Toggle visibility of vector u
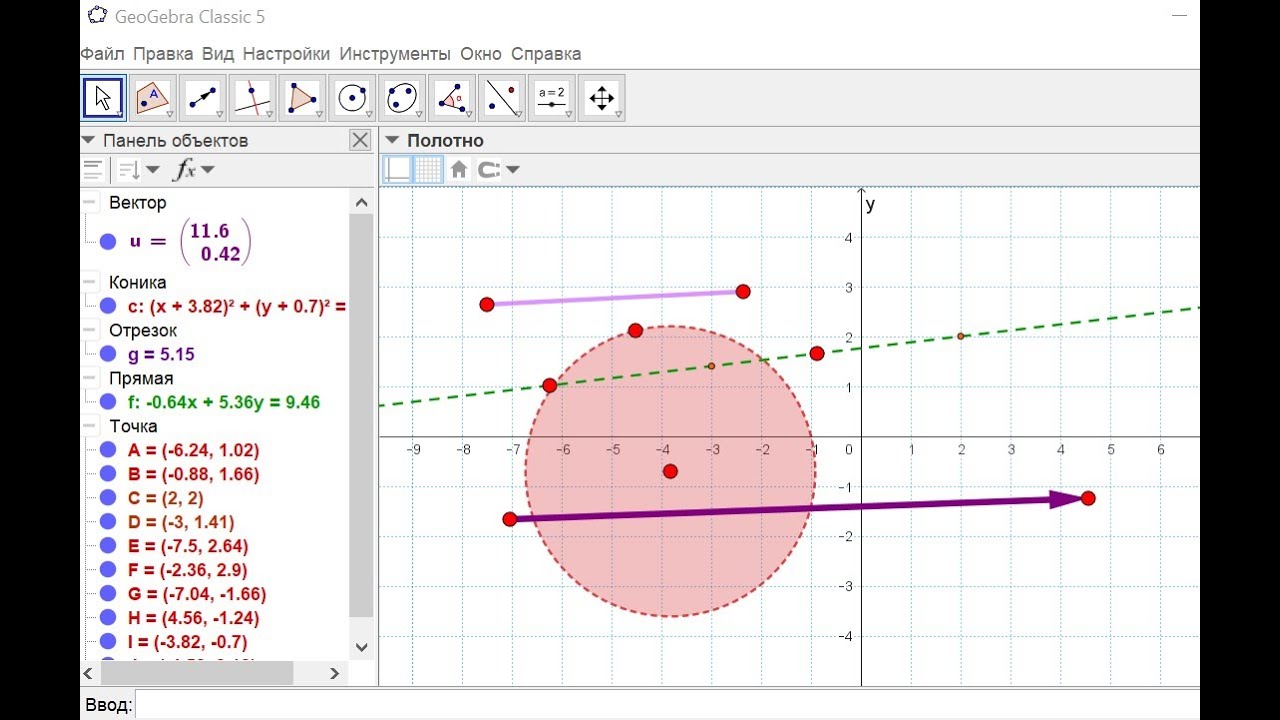Image resolution: width=1280 pixels, height=720 pixels. (108, 241)
